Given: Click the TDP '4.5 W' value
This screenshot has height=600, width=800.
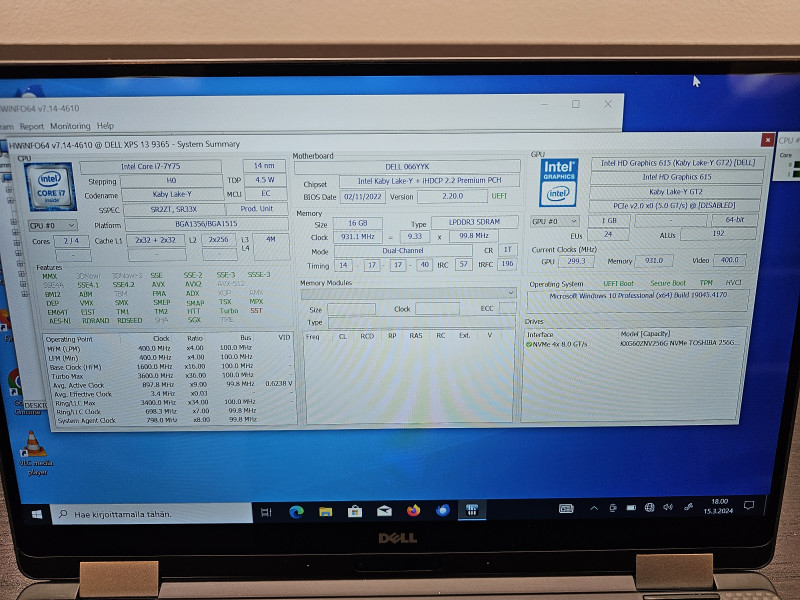Looking at the screenshot, I should [265, 180].
